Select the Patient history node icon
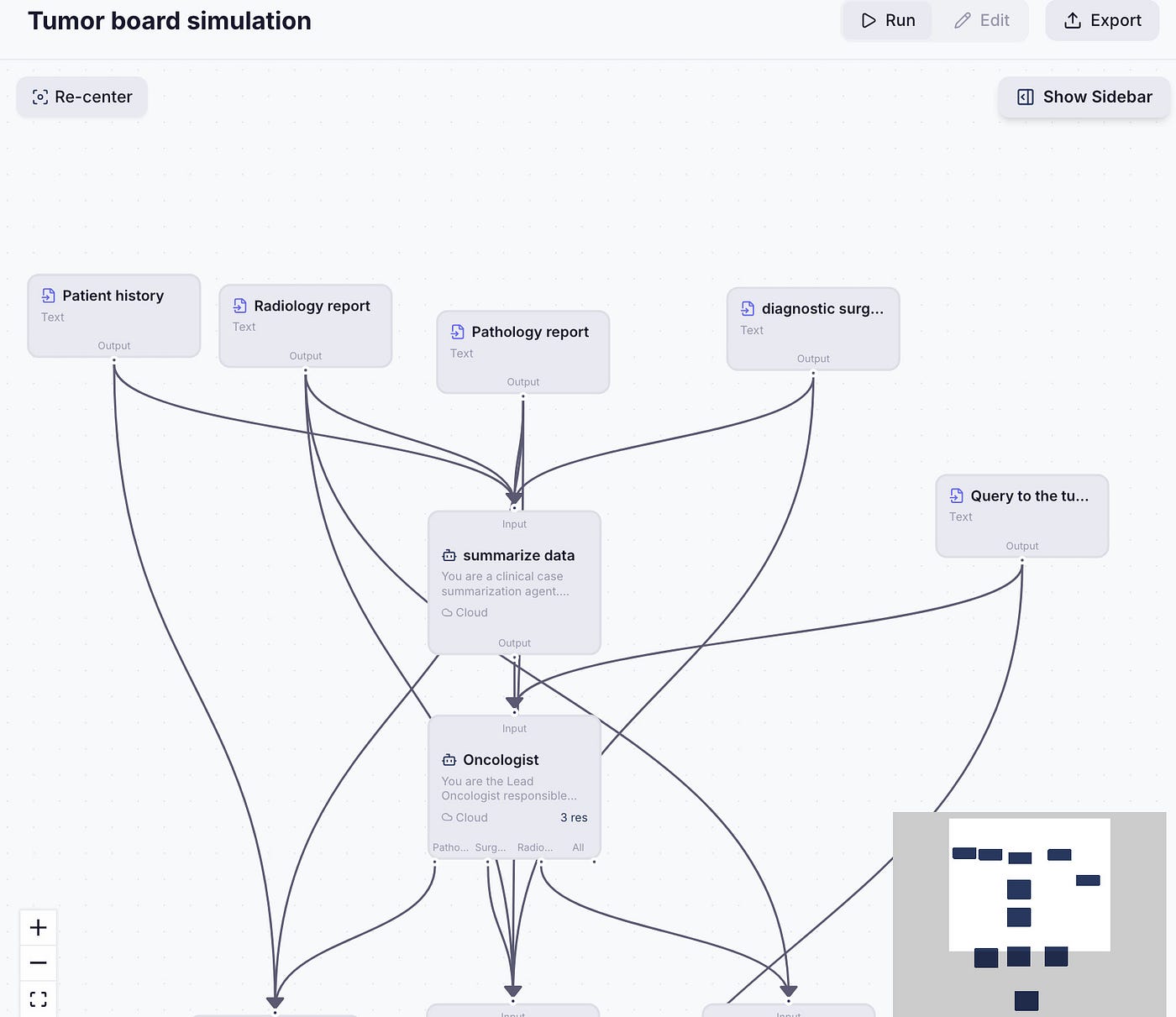Screen dimensions: 1176x1017 (49, 296)
